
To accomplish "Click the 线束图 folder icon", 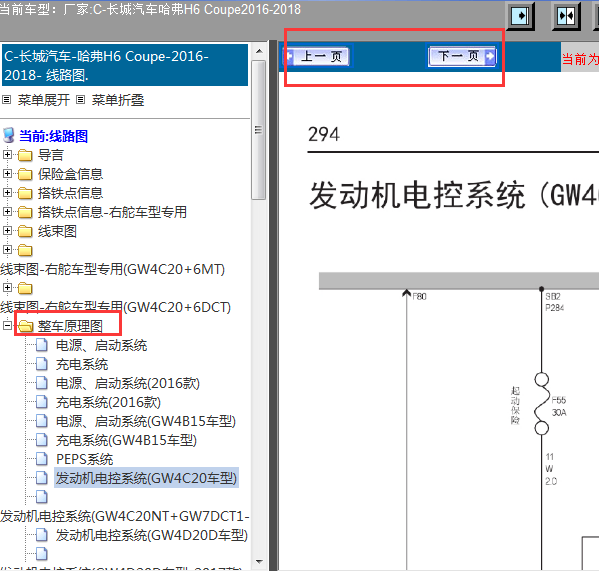I will point(25,231).
